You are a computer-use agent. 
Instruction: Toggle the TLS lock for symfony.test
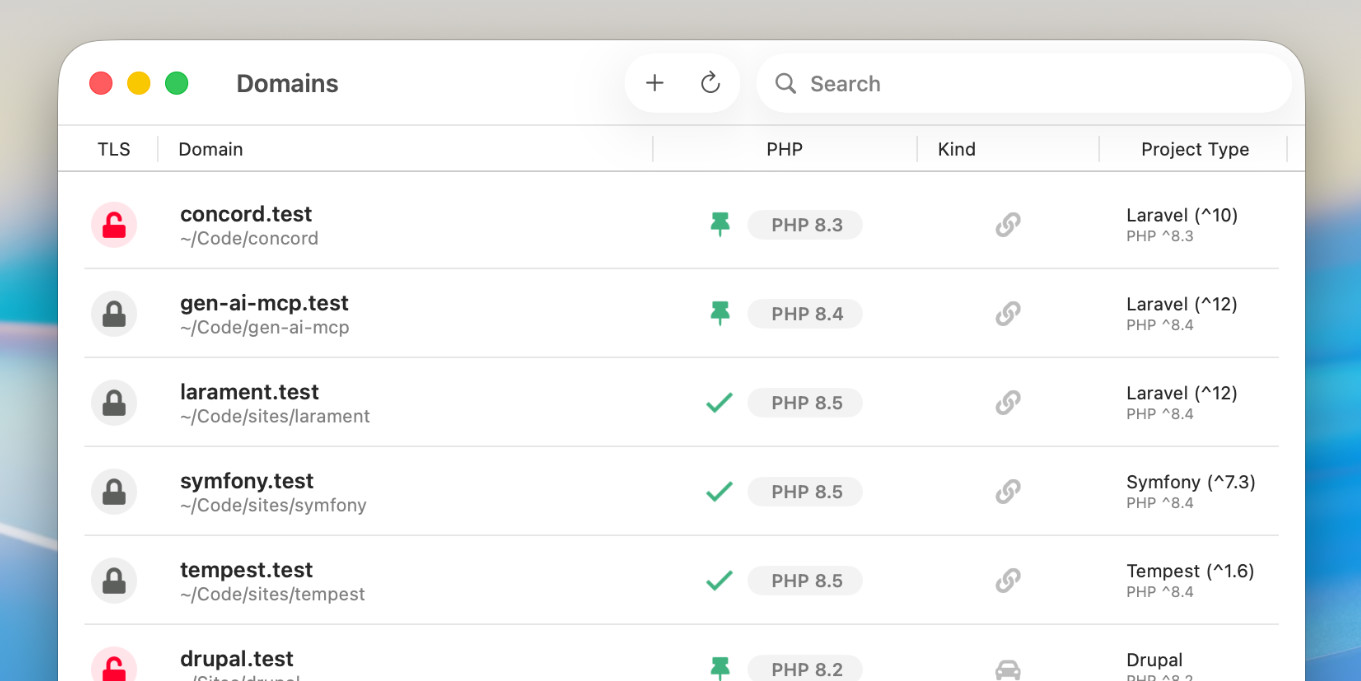114,492
